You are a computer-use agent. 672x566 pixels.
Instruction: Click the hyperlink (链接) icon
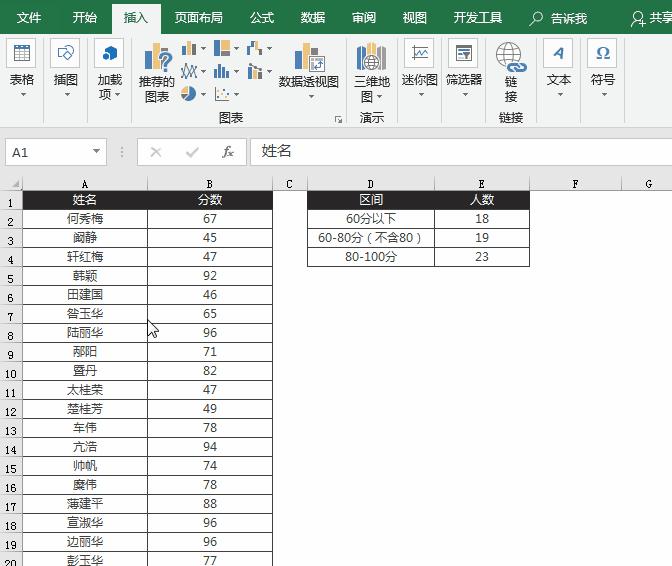(x=511, y=73)
